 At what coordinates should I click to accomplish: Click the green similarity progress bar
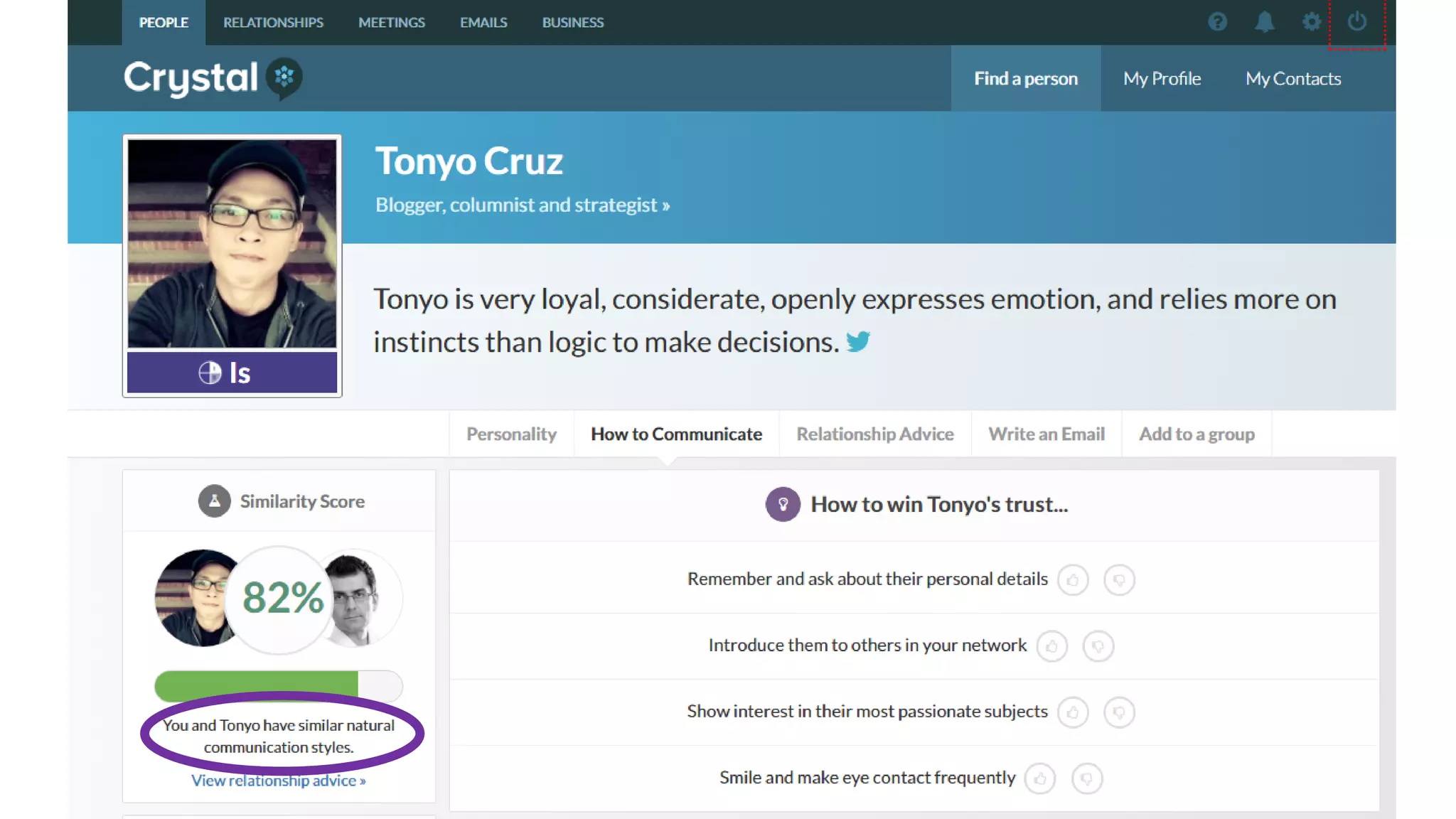(279, 685)
